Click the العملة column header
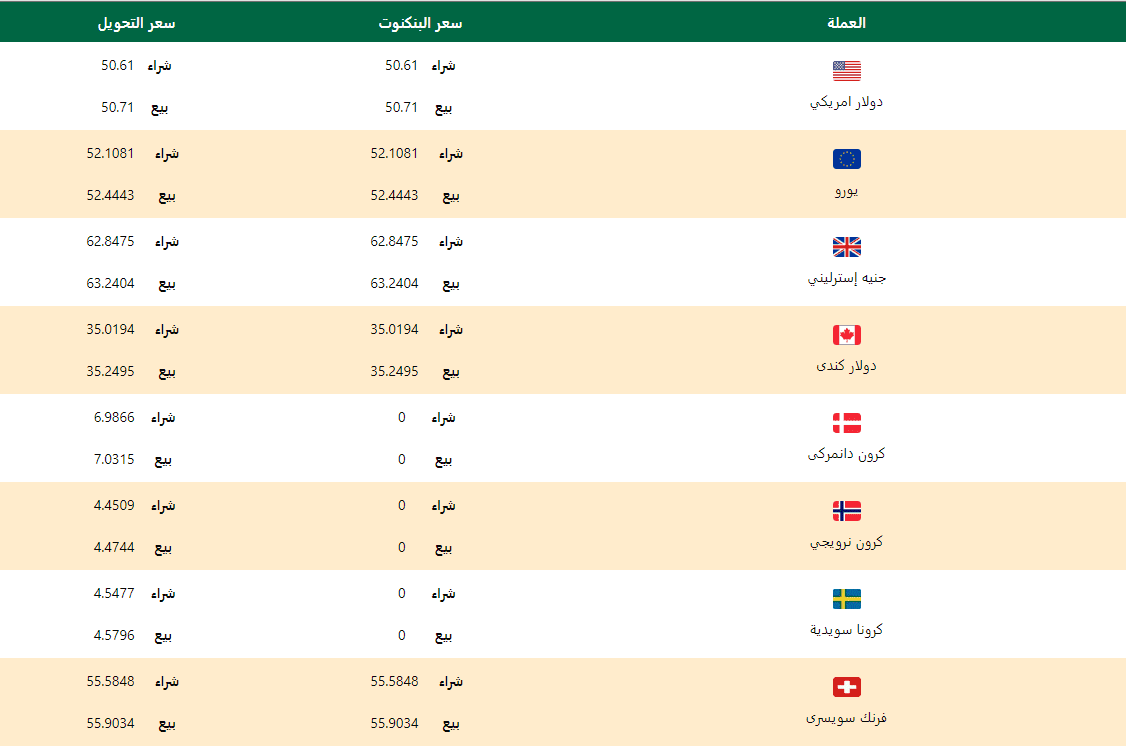1126x750 pixels. (849, 23)
